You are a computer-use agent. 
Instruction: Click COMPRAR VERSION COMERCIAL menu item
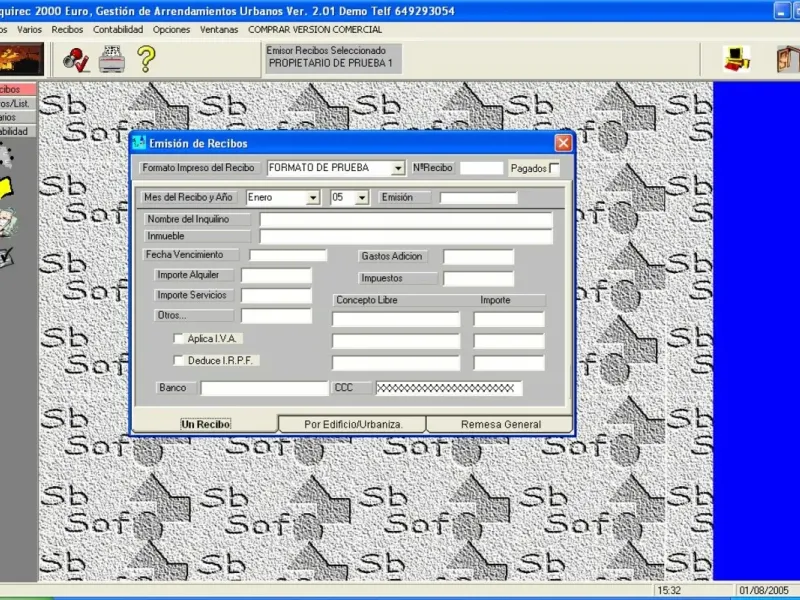click(315, 30)
